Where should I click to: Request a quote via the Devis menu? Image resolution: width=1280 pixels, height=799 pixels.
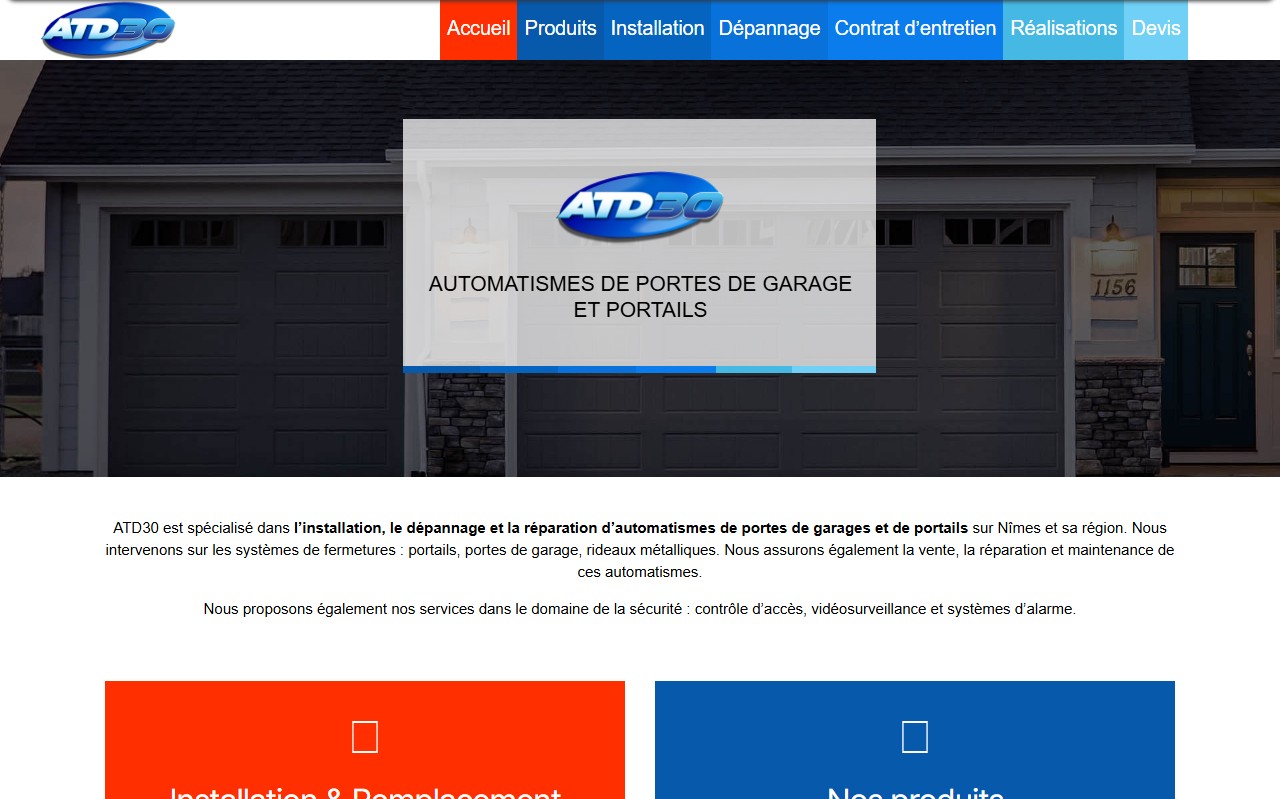click(x=1156, y=30)
